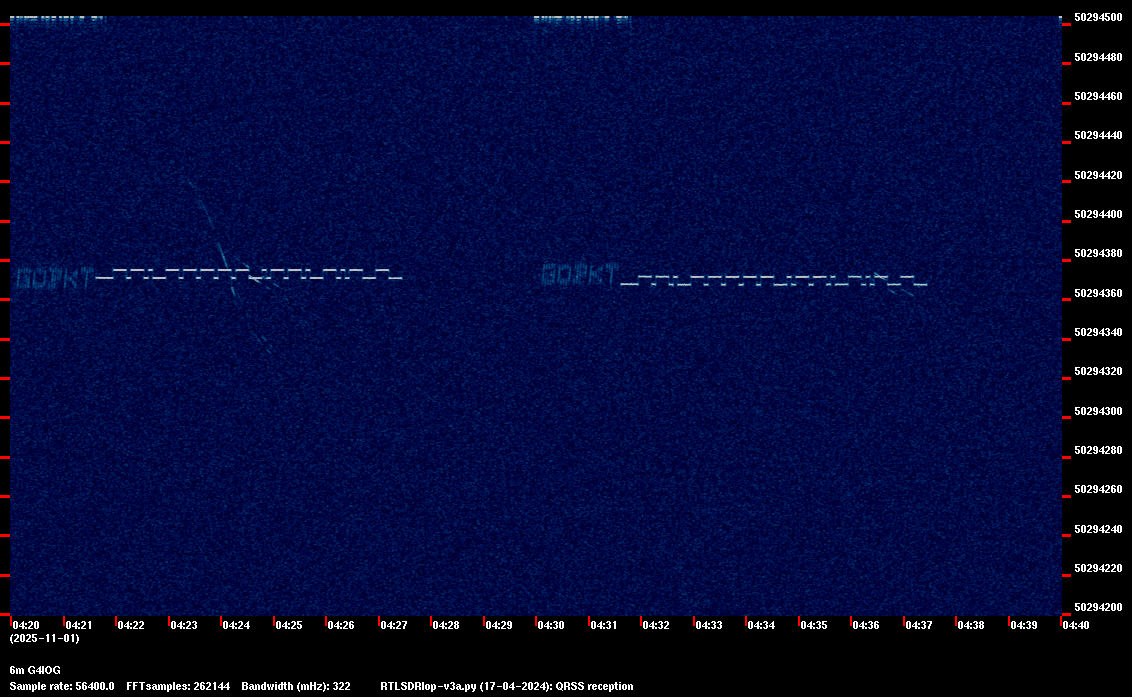The height and width of the screenshot is (697, 1132).
Task: Click the 50294380 frequency label
Action: coord(1098,254)
